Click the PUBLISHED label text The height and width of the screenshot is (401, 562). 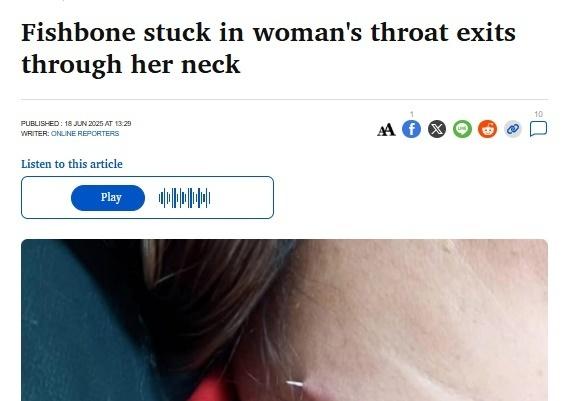[x=40, y=124]
